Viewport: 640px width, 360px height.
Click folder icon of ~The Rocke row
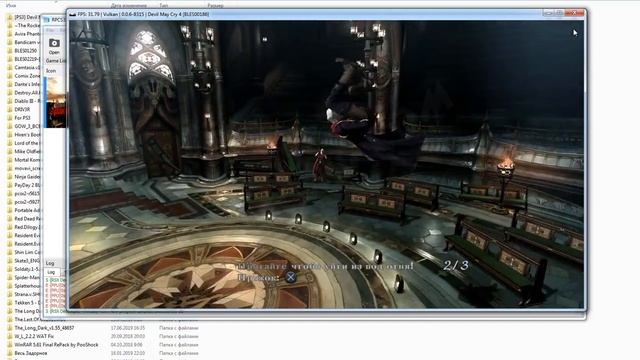[9, 26]
